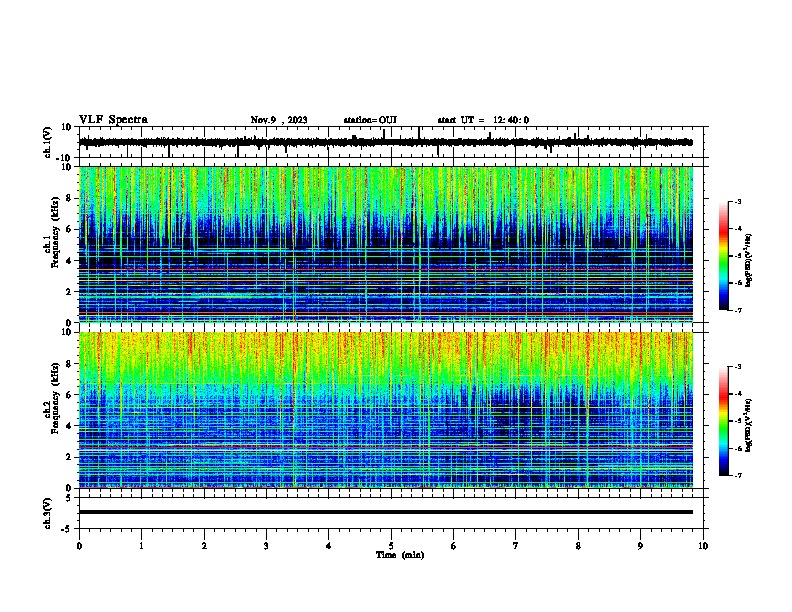The height and width of the screenshot is (612, 792).
Task: Click time axis tick label "8"
Action: point(578,546)
